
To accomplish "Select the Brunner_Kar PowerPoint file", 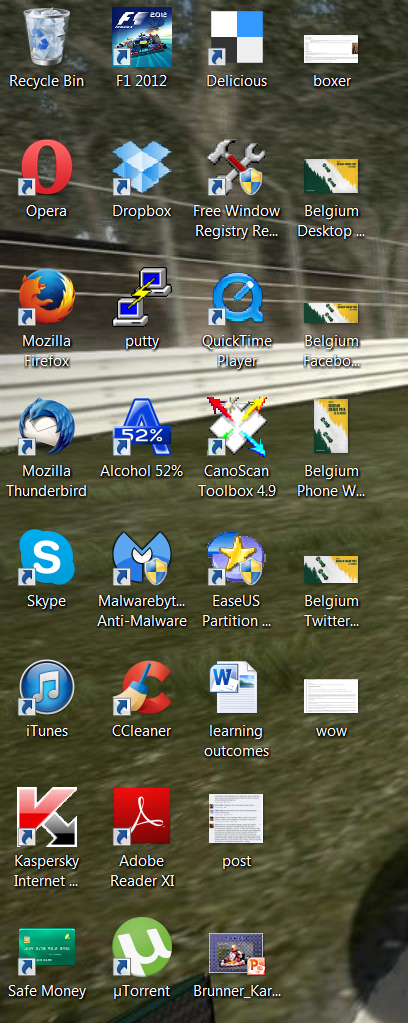I will coord(236,954).
